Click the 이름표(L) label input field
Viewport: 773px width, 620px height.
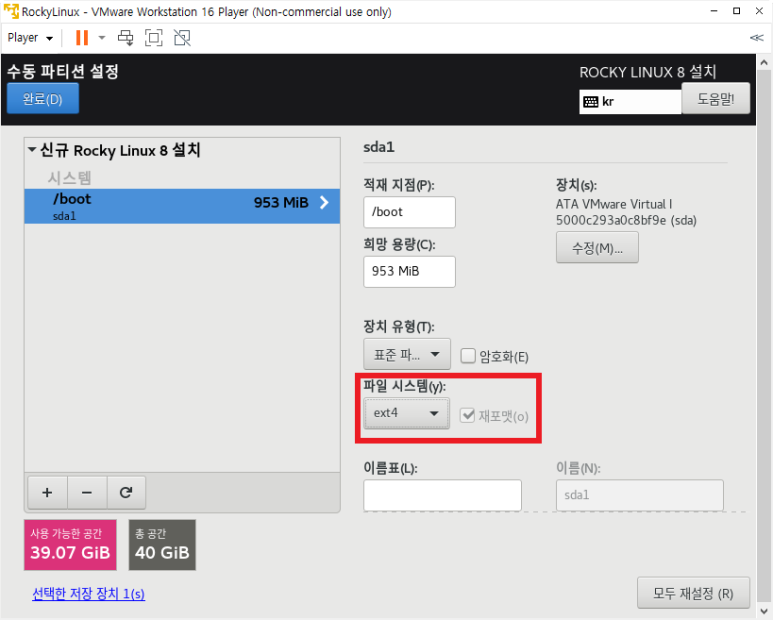(442, 495)
